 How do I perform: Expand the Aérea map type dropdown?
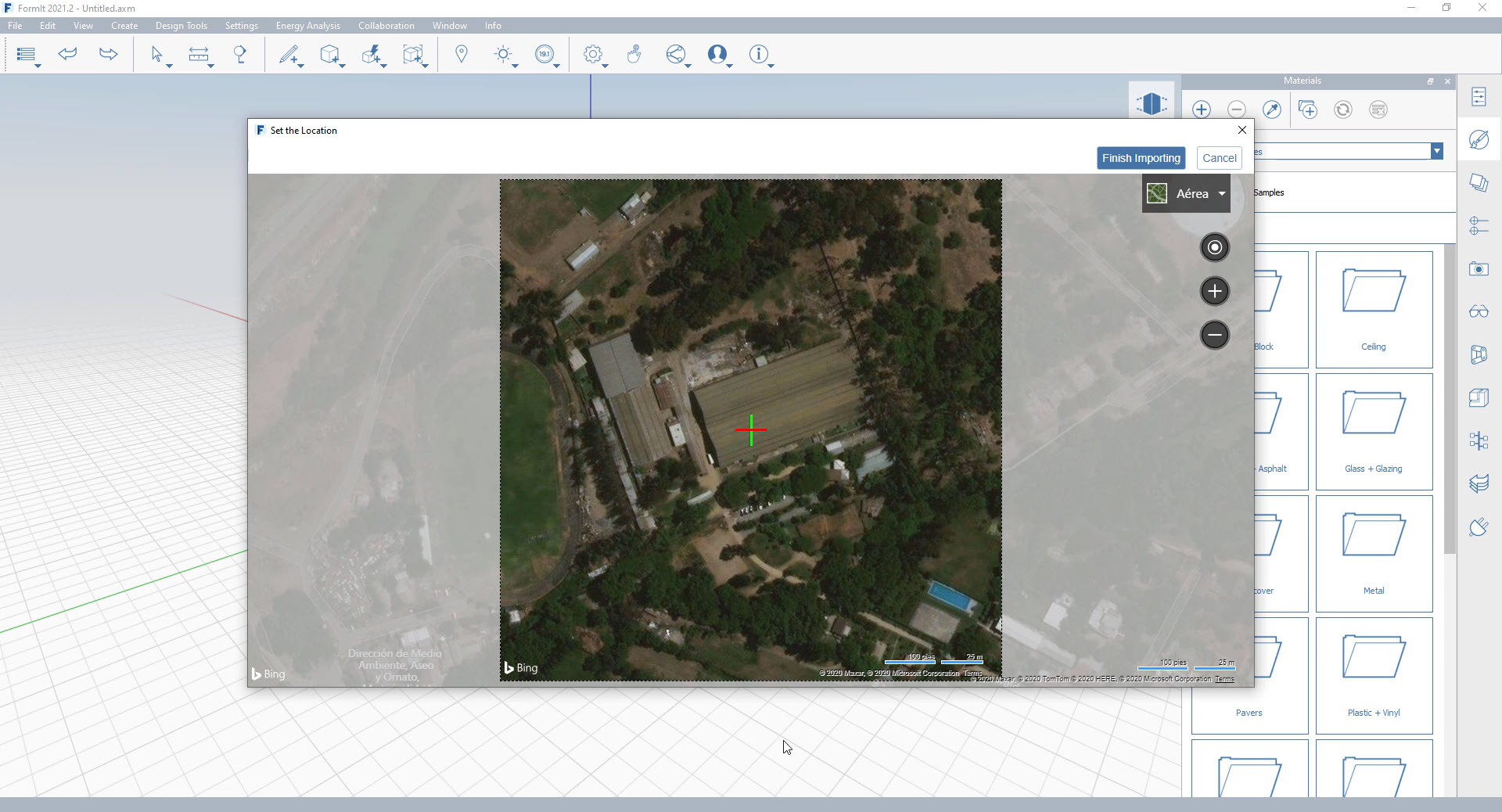[x=1221, y=194]
